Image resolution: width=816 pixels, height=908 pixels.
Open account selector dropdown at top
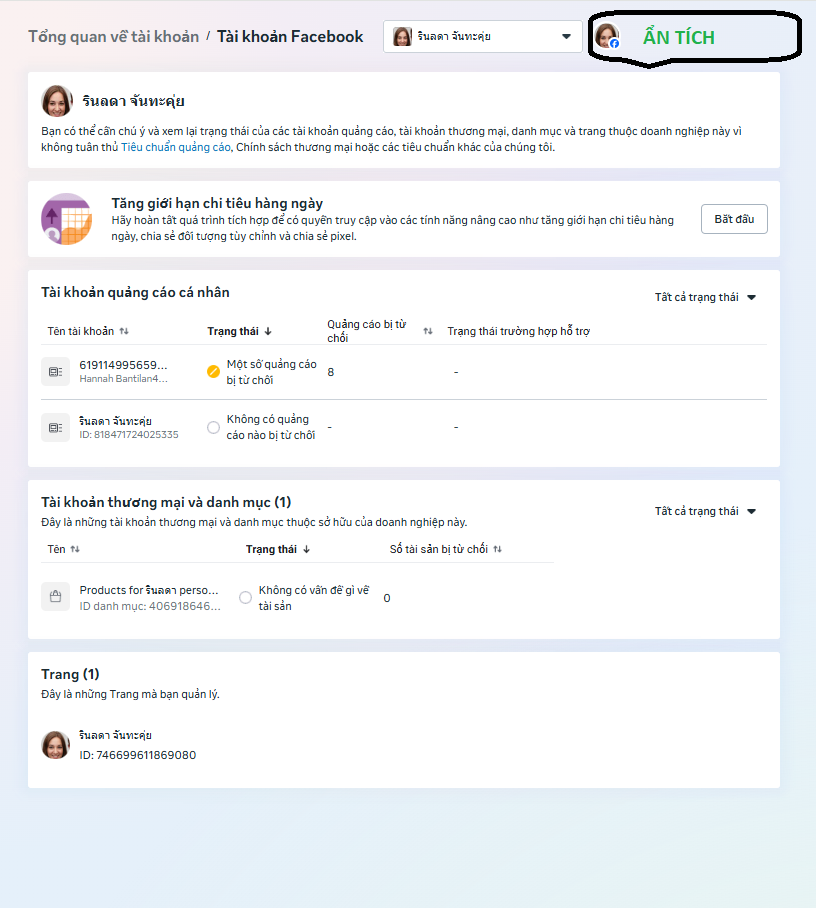coord(482,36)
